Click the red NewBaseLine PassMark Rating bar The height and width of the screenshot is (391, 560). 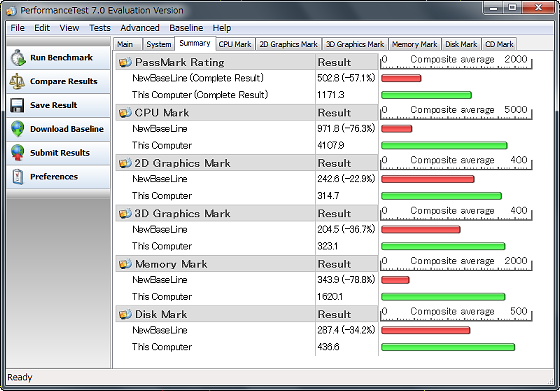(x=401, y=78)
